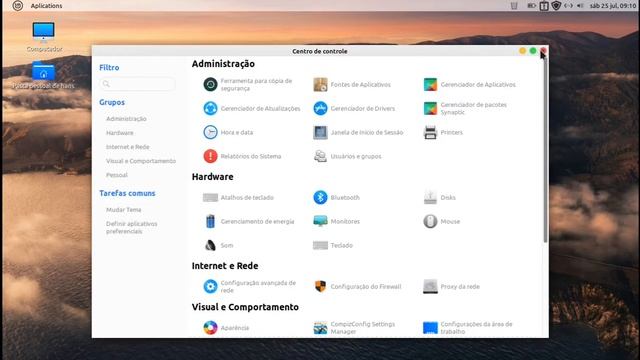Click Definir aplicativos preferenciais task
The width and height of the screenshot is (640, 360).
131,227
